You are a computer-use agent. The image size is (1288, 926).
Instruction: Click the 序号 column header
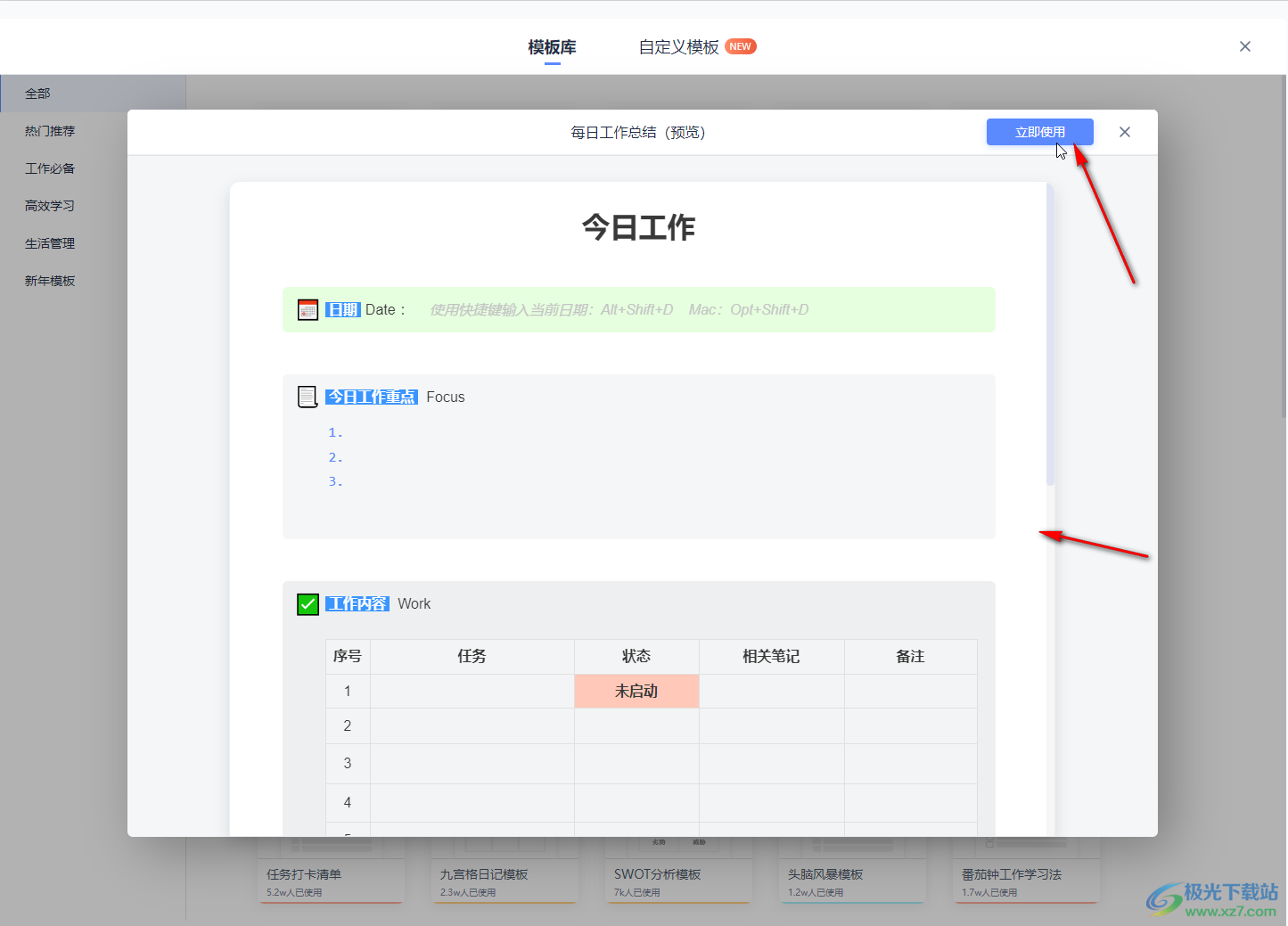(348, 656)
